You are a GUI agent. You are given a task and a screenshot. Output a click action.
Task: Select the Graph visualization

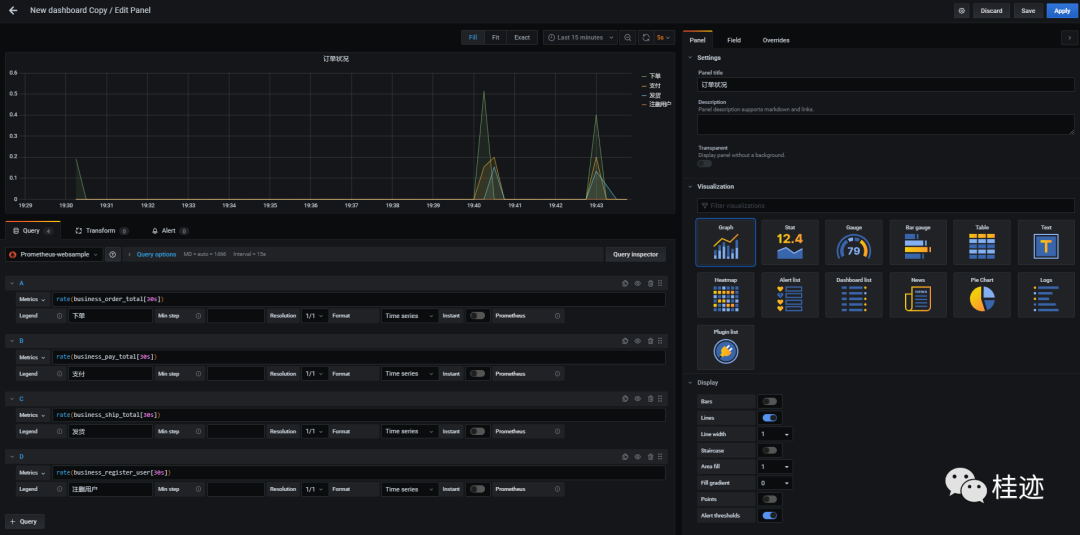tap(725, 242)
